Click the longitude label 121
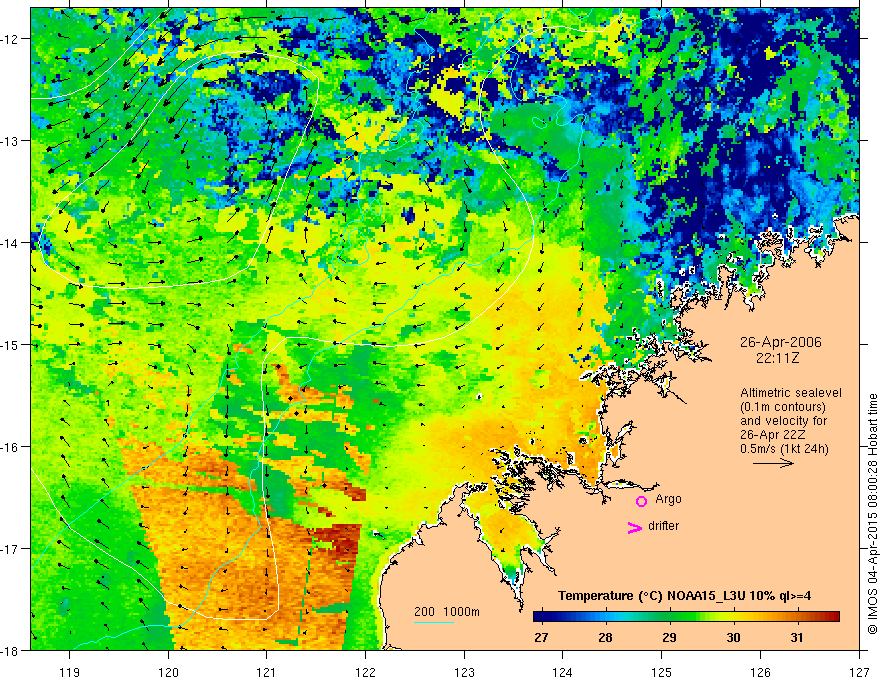 (x=267, y=672)
